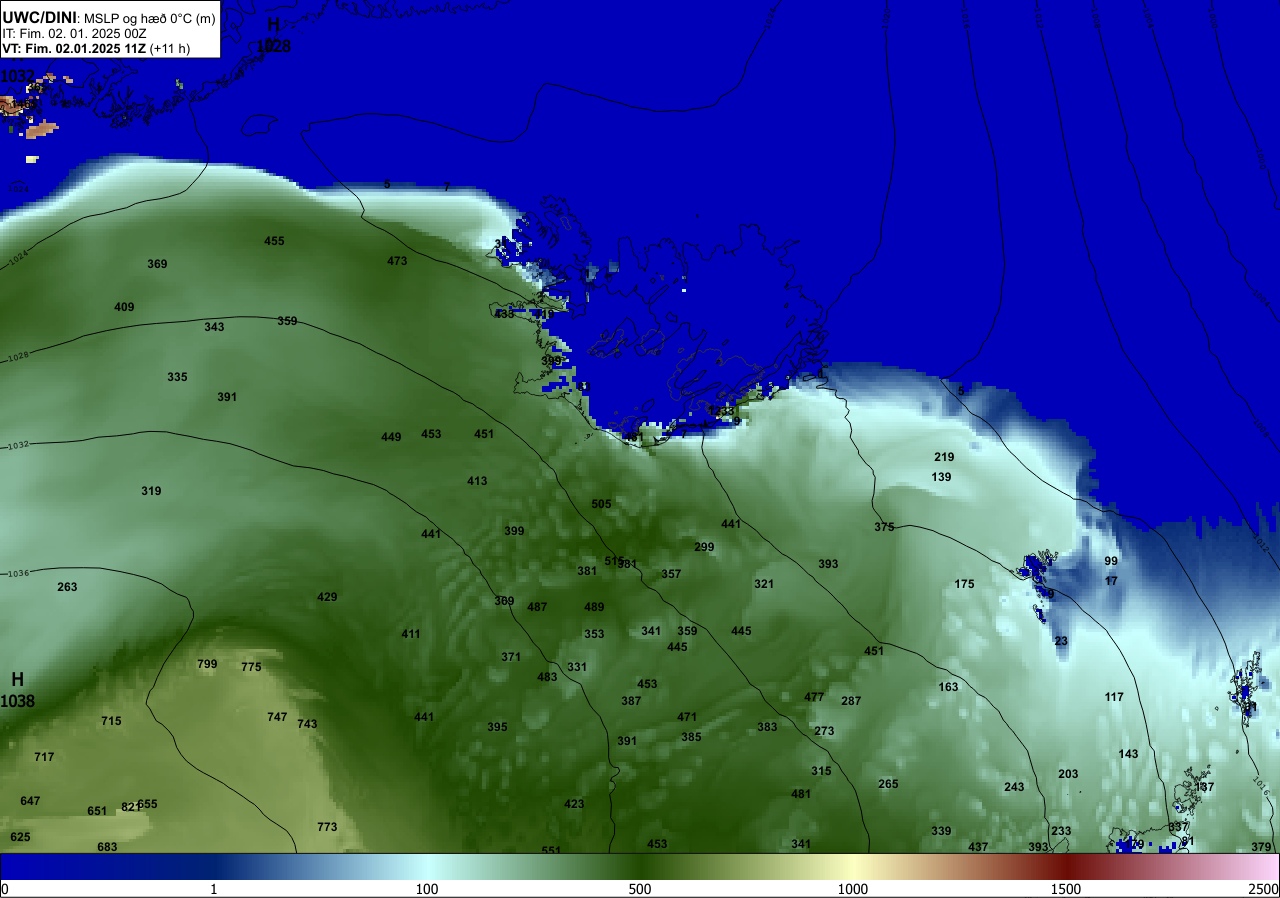
Task: Click the map value "99"
Action: 1111,561
